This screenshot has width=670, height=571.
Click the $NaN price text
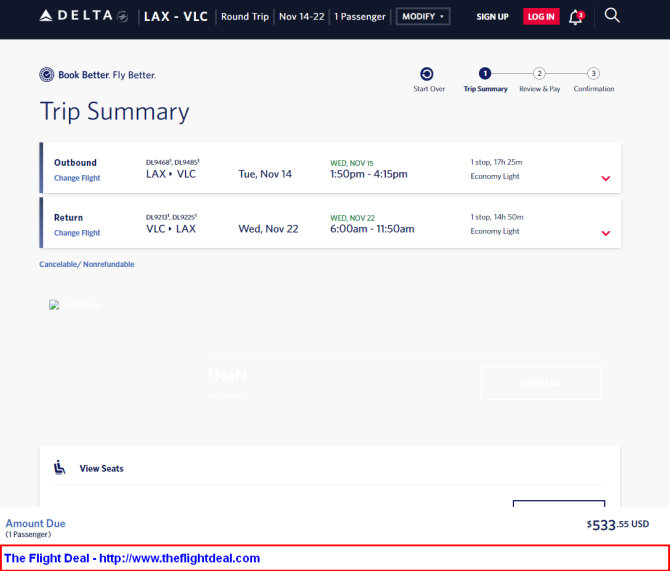(x=227, y=376)
